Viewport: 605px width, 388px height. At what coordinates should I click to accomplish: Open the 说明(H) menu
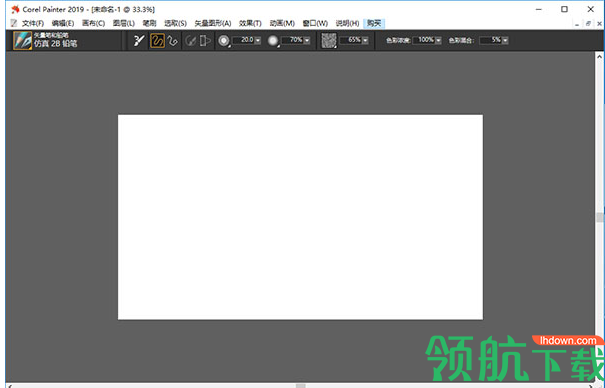[347, 24]
